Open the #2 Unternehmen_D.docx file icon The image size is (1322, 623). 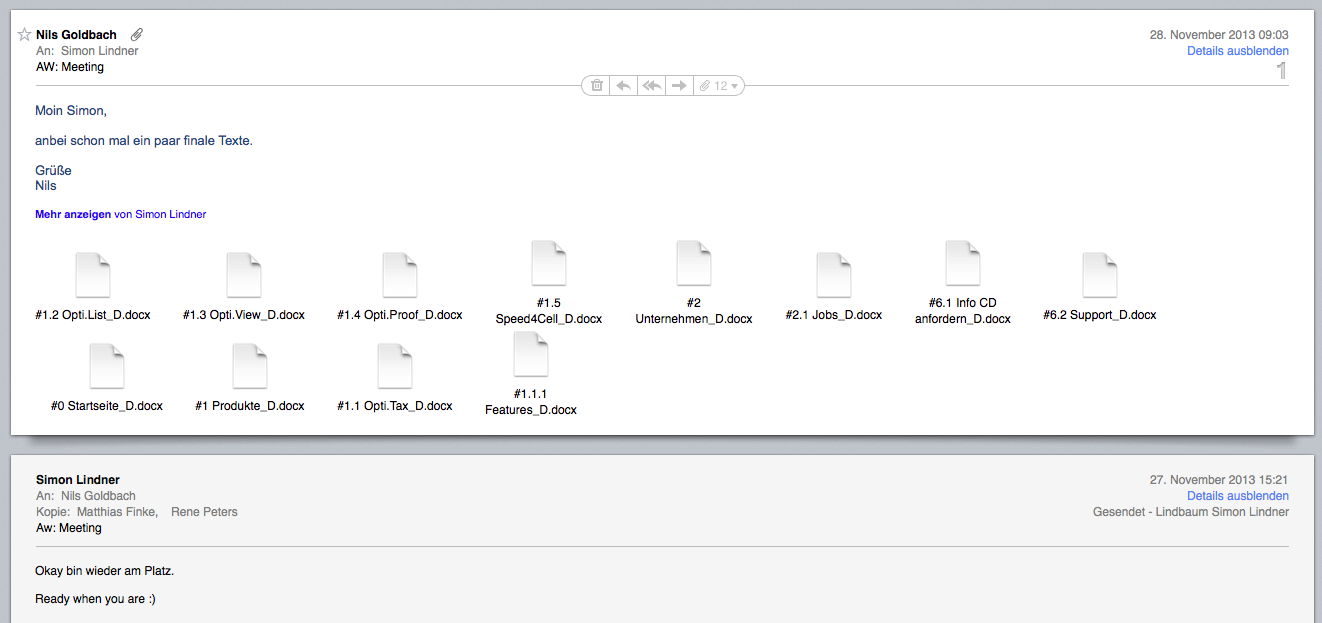pyautogui.click(x=694, y=263)
